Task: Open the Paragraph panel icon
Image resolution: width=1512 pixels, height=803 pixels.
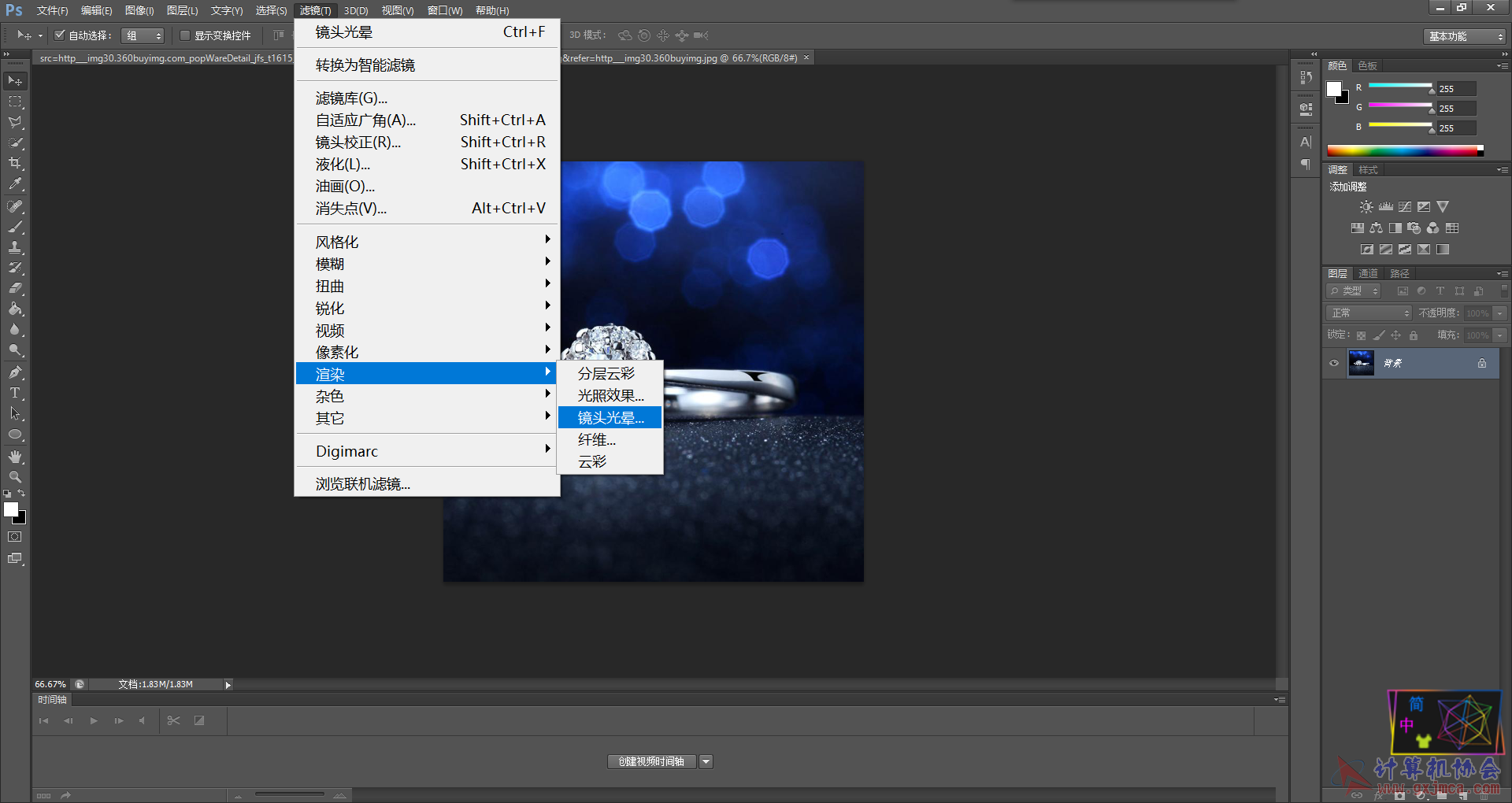Action: tap(1306, 164)
